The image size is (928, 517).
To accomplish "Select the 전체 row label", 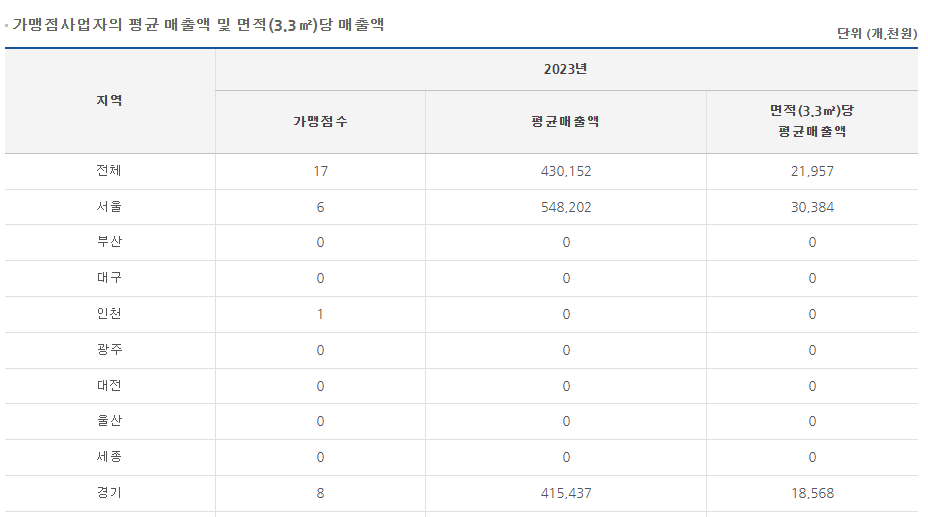I will click(109, 170).
